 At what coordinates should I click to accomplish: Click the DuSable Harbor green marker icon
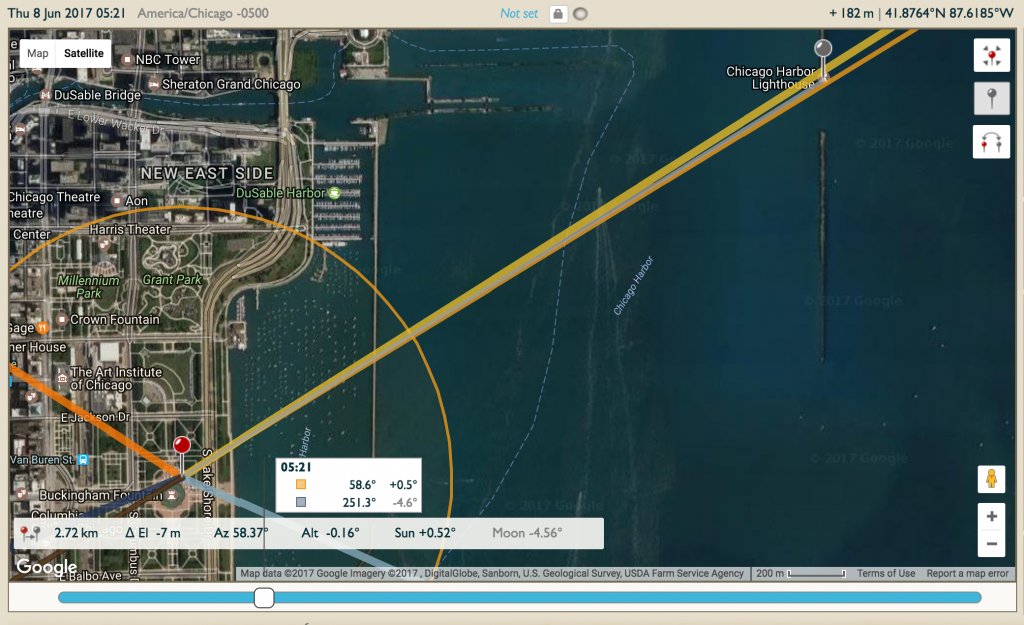coord(334,193)
